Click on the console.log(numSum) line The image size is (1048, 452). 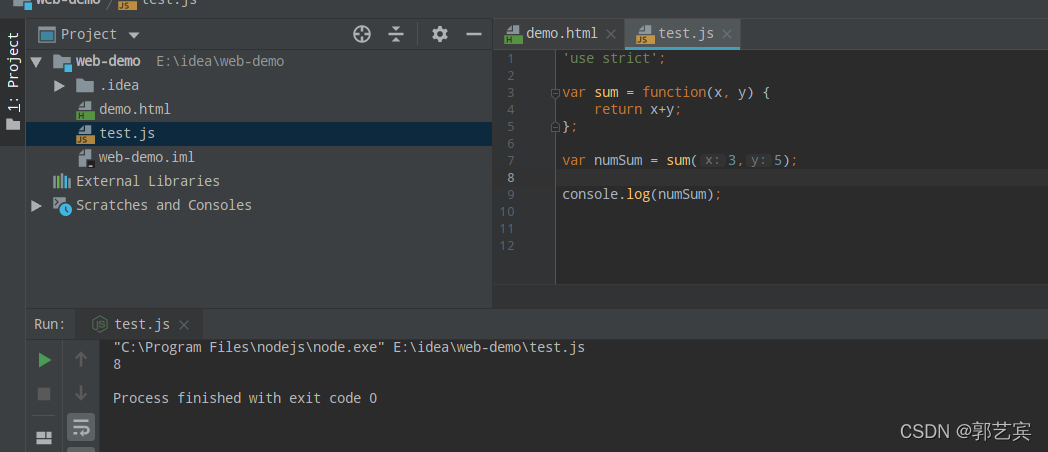point(642,195)
